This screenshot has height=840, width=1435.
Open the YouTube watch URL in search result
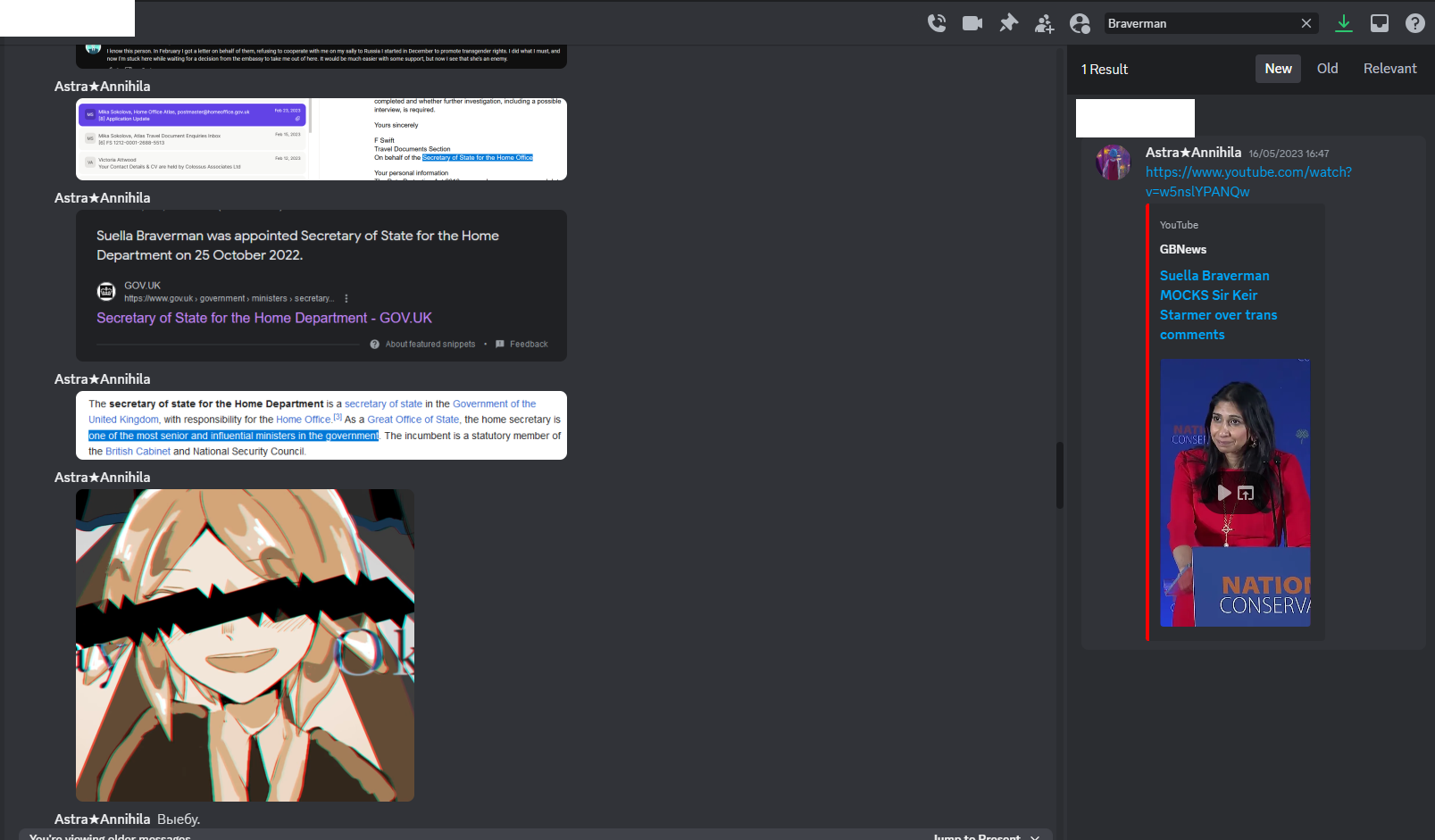click(1248, 182)
